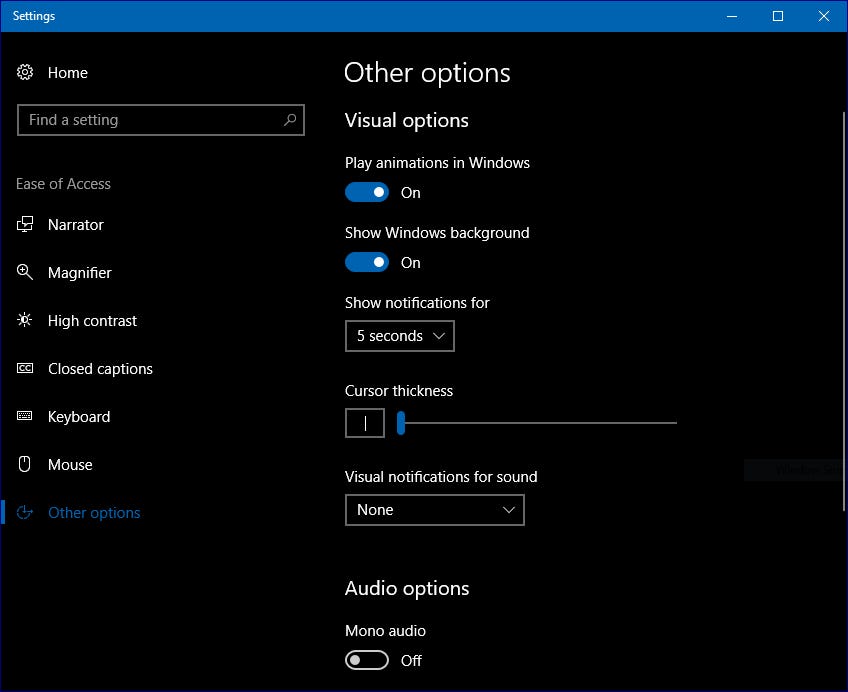848x692 pixels.
Task: Disable Show Windows background
Action: coord(366,261)
